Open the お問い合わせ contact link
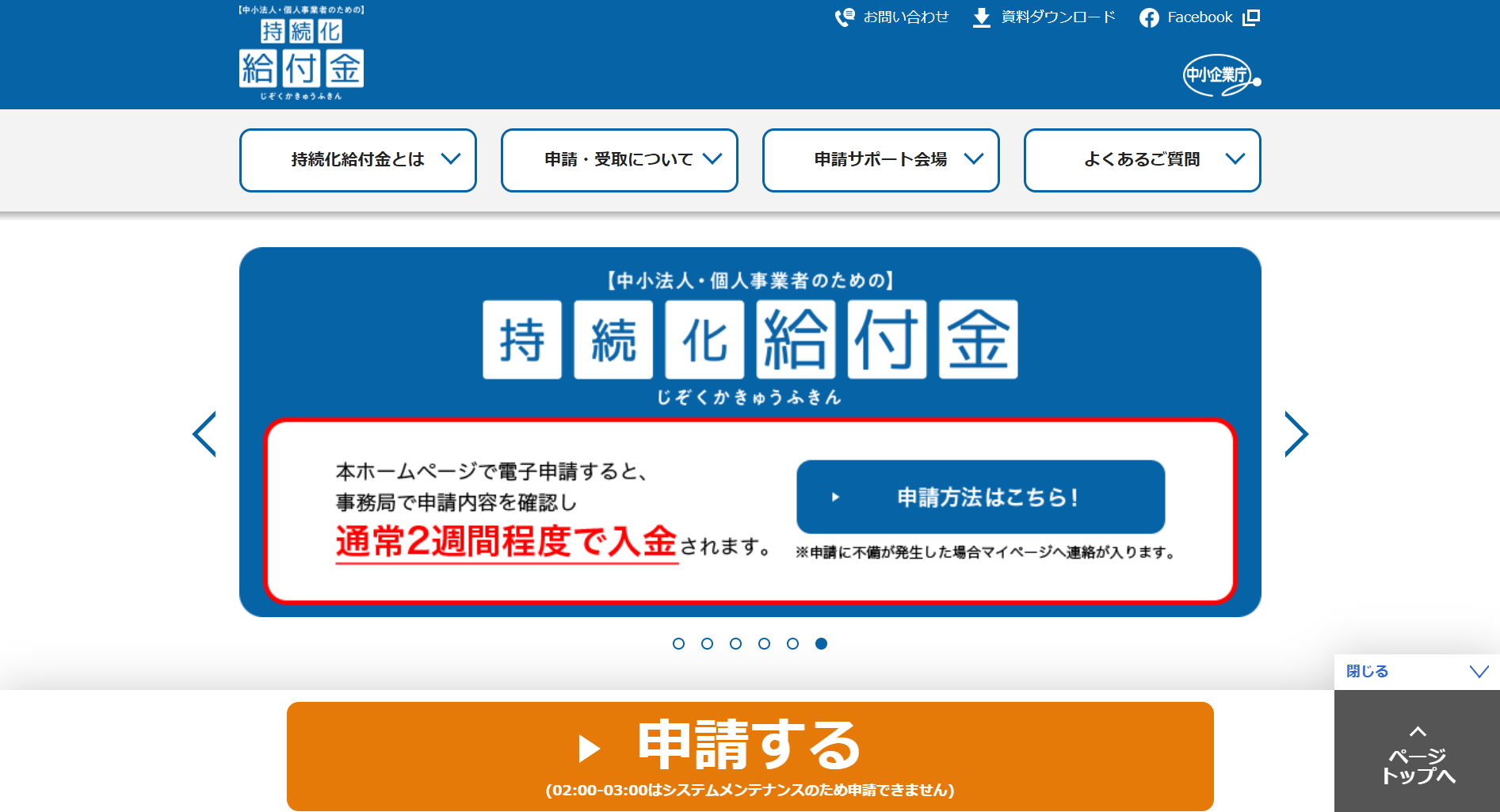Viewport: 1500px width, 812px height. [x=906, y=17]
